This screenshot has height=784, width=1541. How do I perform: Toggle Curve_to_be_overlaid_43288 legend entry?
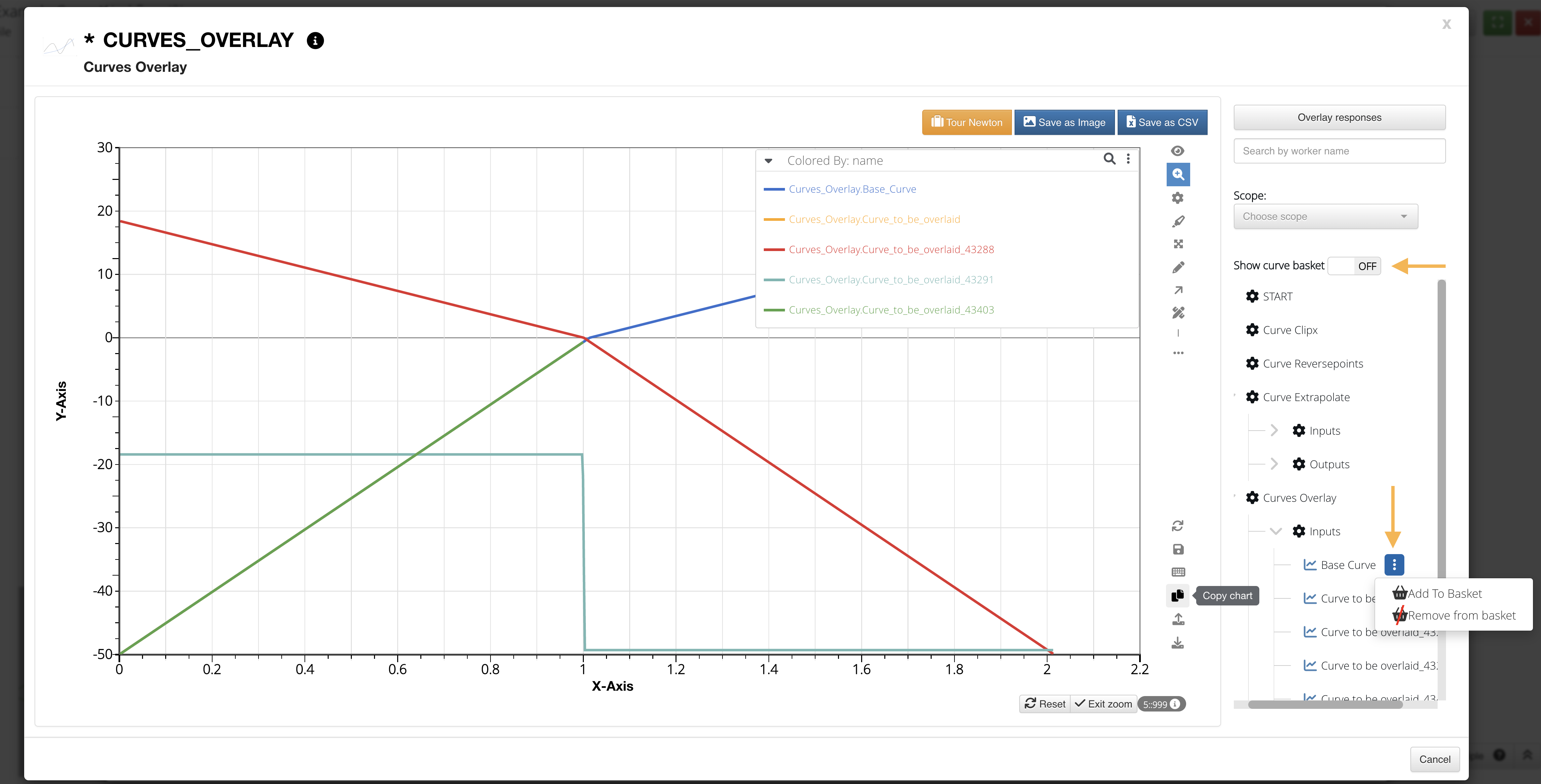tap(891, 249)
